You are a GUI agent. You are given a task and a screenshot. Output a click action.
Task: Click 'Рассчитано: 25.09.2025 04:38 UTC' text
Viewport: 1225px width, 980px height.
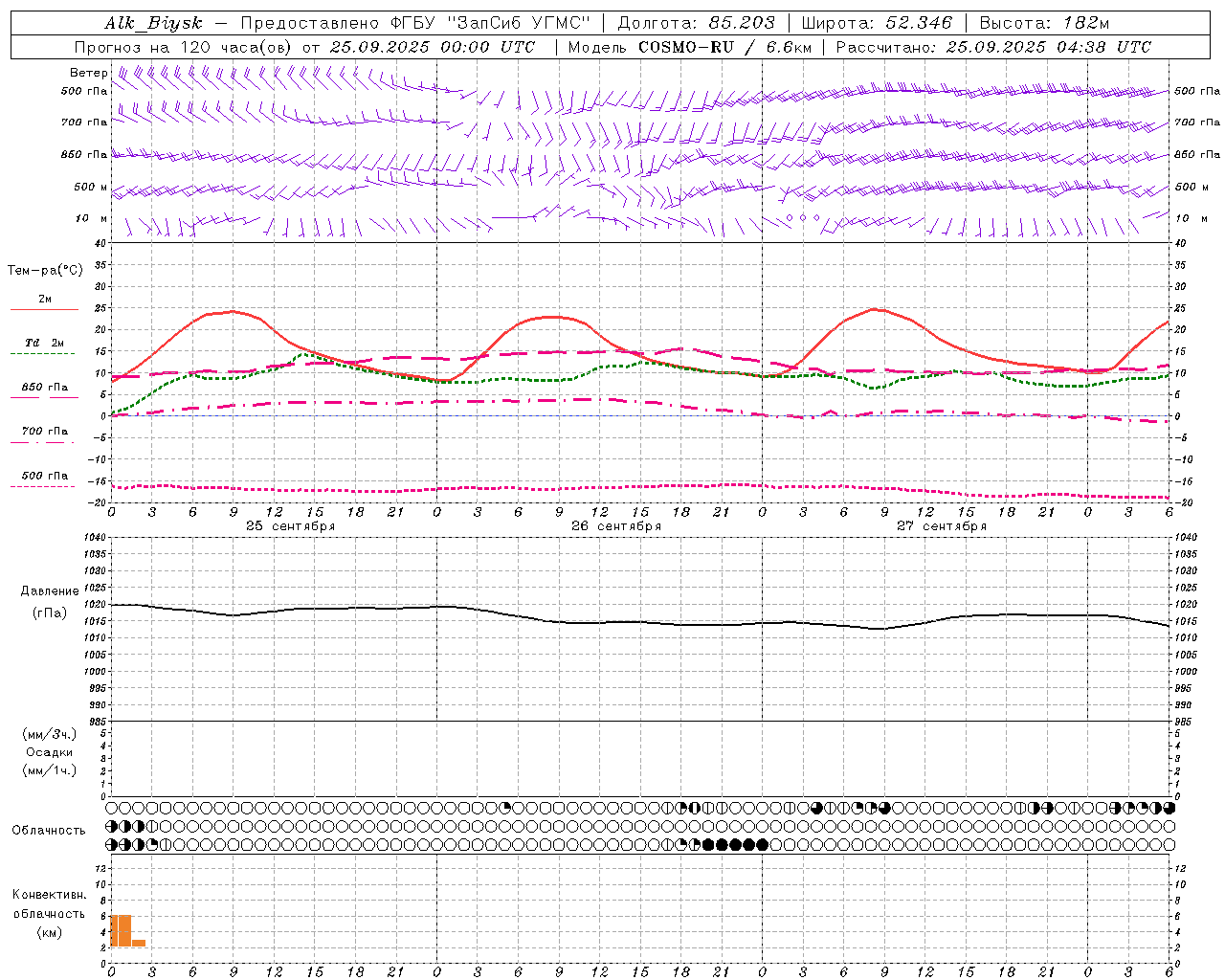[x=993, y=47]
